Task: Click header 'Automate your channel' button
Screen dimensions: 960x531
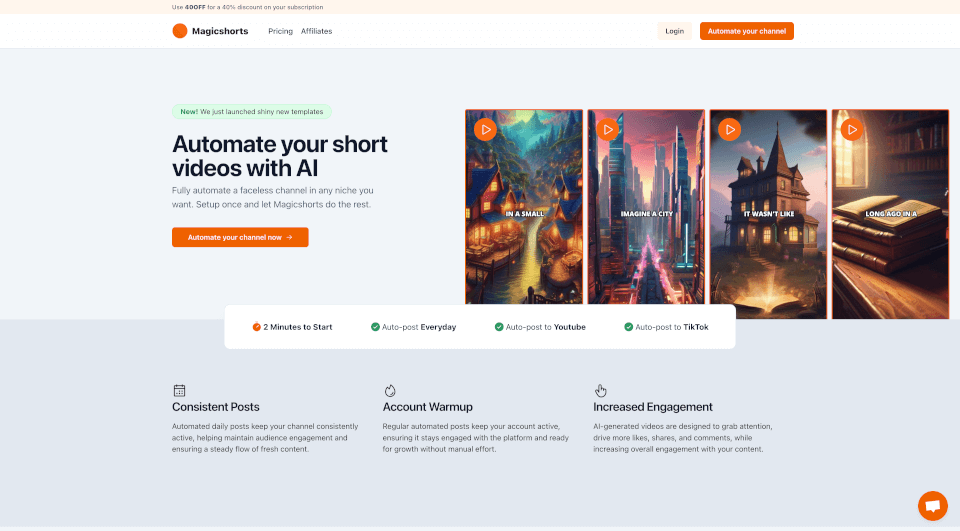Action: click(746, 31)
